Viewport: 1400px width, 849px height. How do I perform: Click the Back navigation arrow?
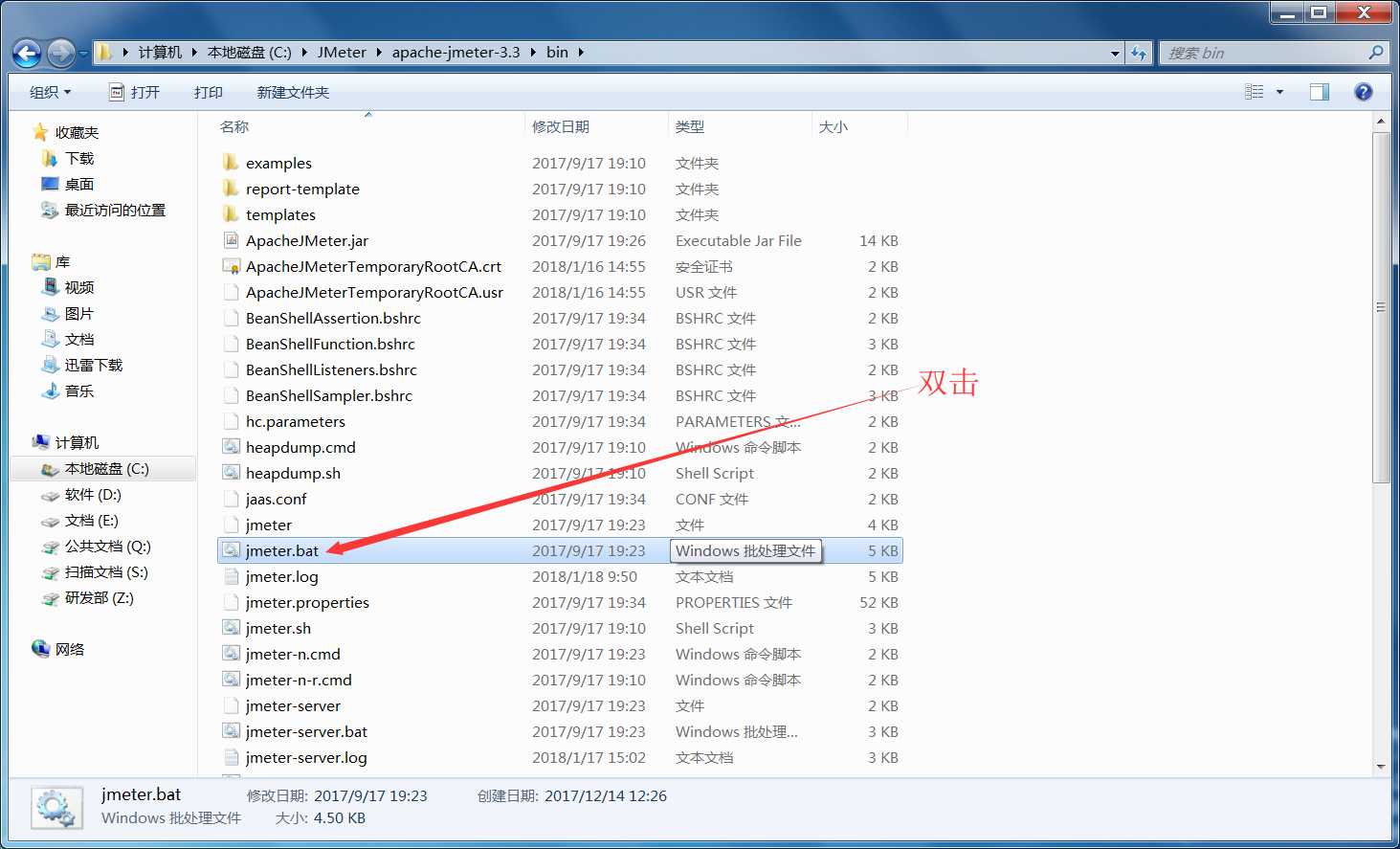point(27,53)
